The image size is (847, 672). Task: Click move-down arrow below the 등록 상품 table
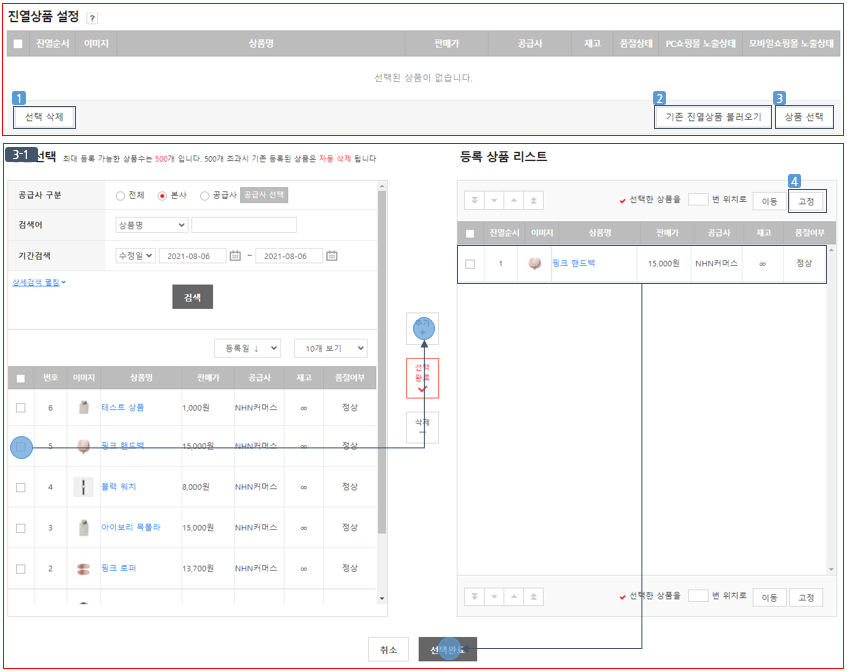pos(494,597)
